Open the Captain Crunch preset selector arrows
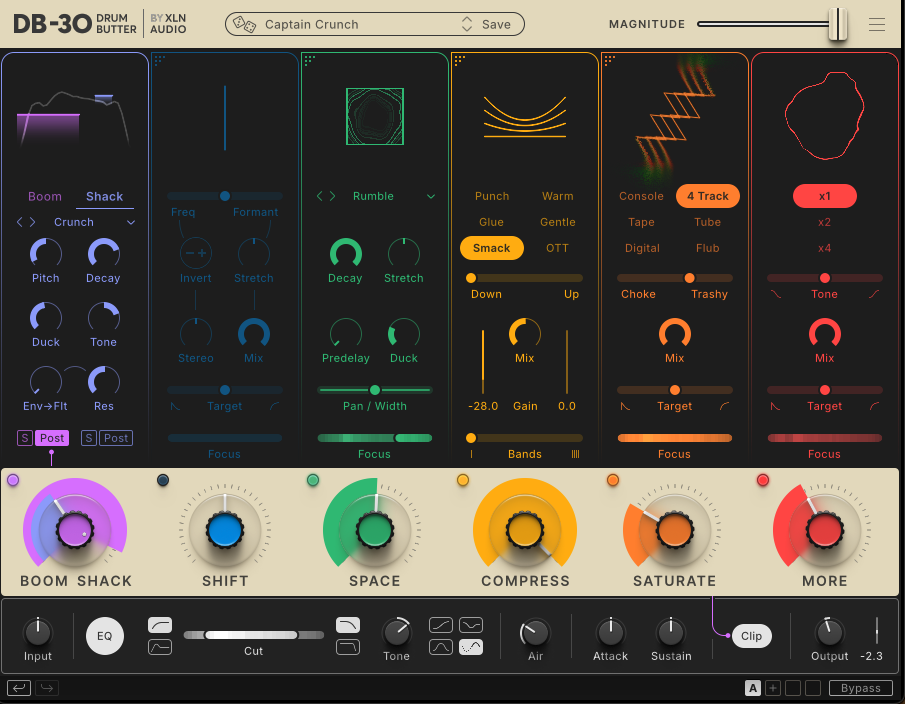The height and width of the screenshot is (704, 905). (x=467, y=24)
